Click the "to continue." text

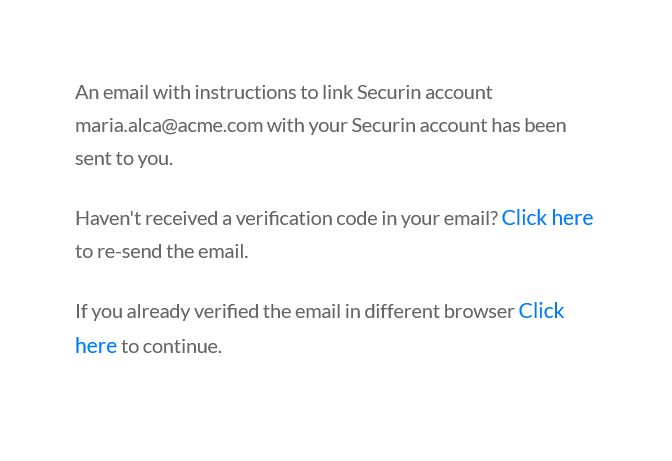coord(171,346)
